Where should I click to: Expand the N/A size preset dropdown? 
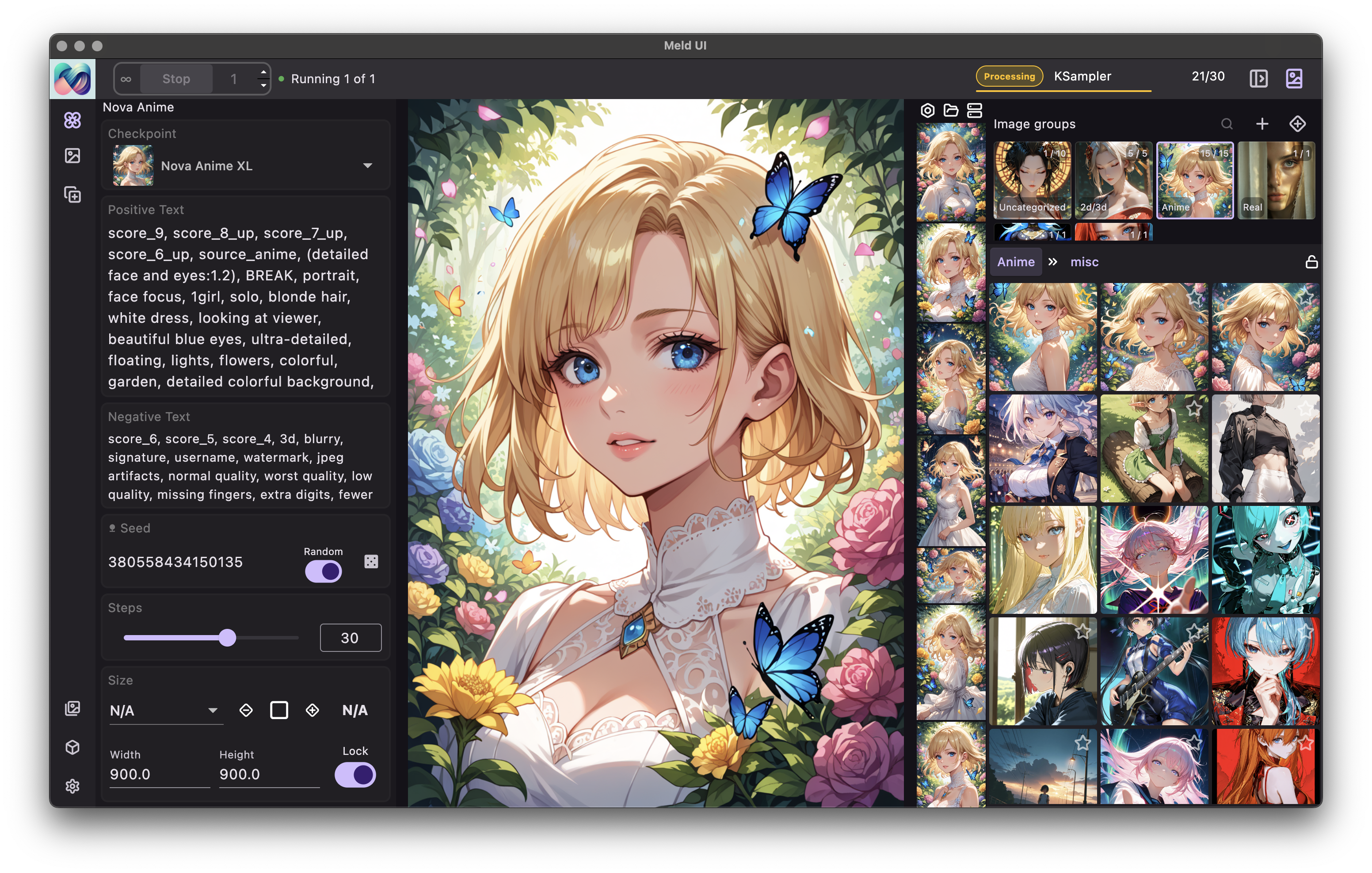pos(212,711)
